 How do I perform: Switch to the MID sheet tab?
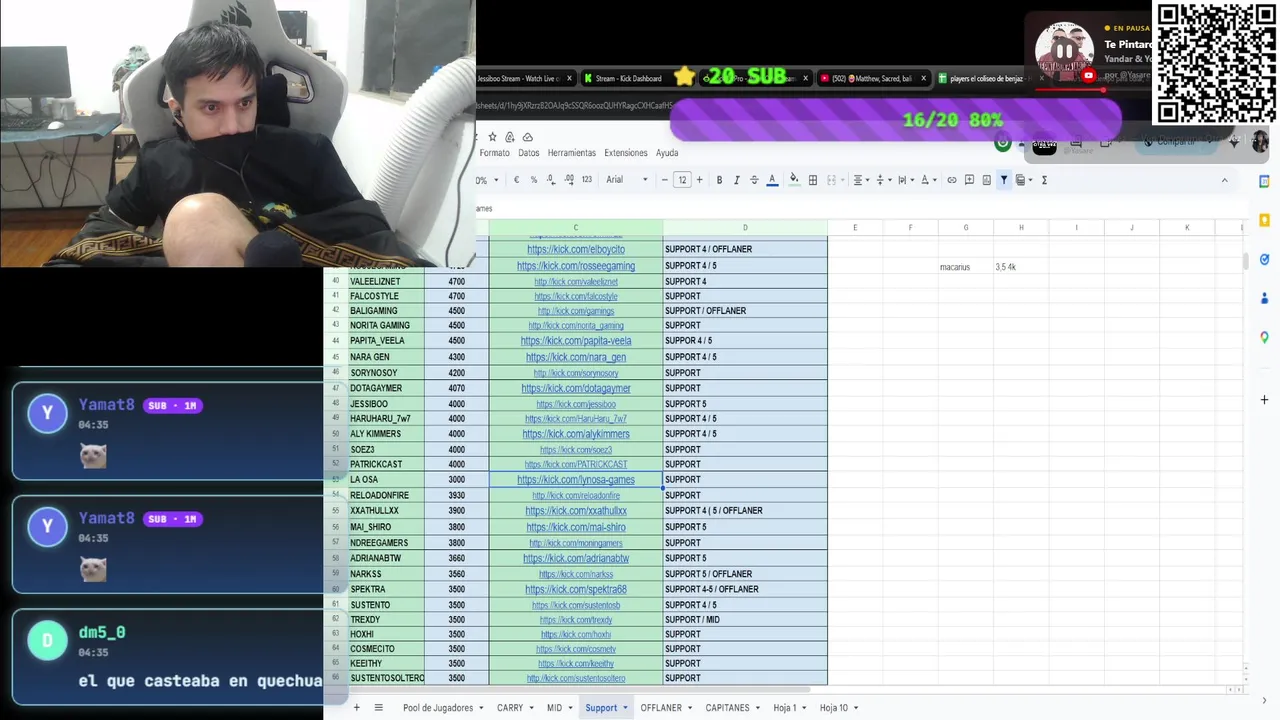click(x=554, y=708)
